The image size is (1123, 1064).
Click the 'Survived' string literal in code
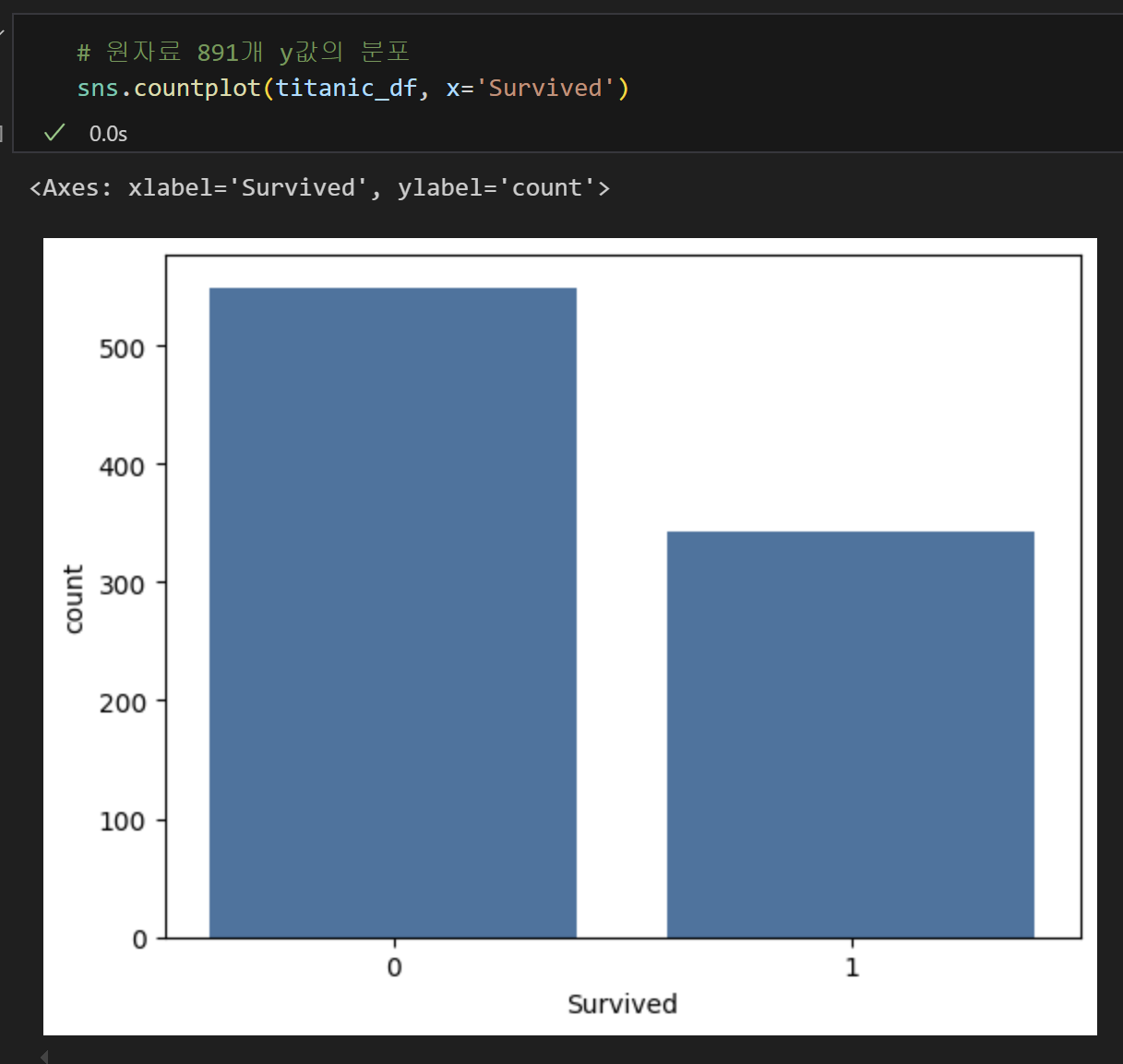pos(544,89)
